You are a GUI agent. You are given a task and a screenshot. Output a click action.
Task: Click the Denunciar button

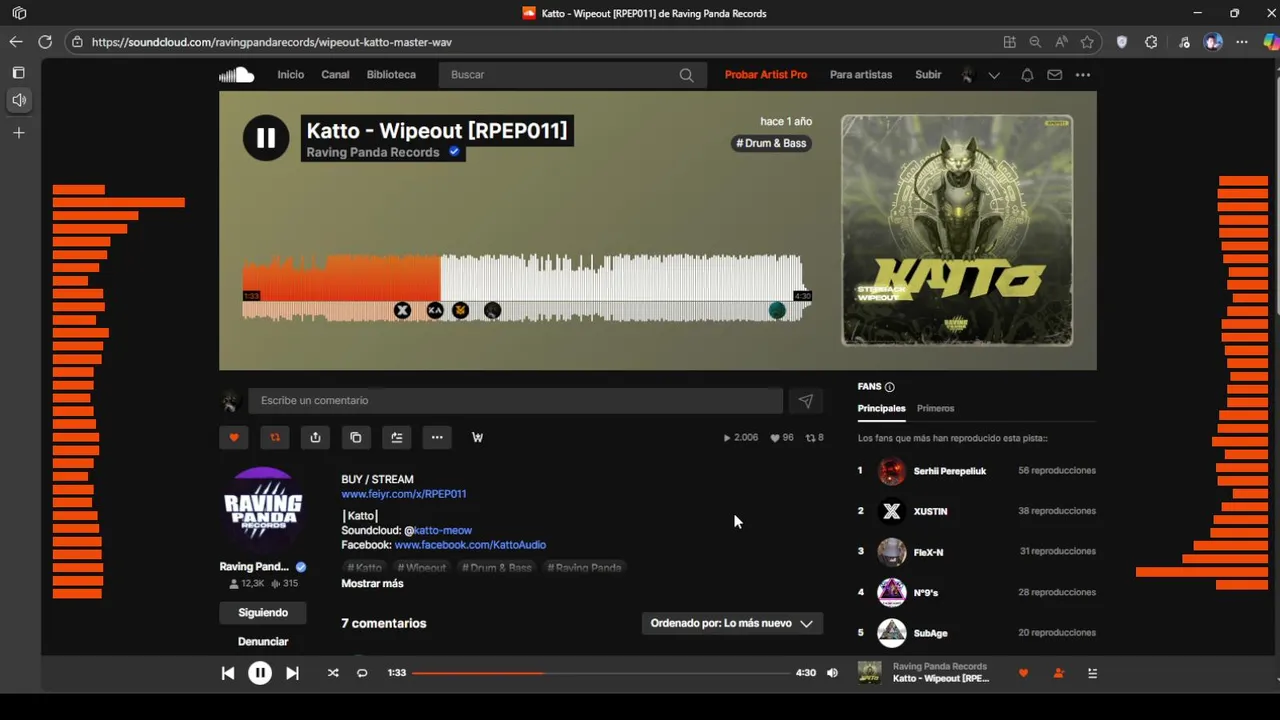point(263,642)
